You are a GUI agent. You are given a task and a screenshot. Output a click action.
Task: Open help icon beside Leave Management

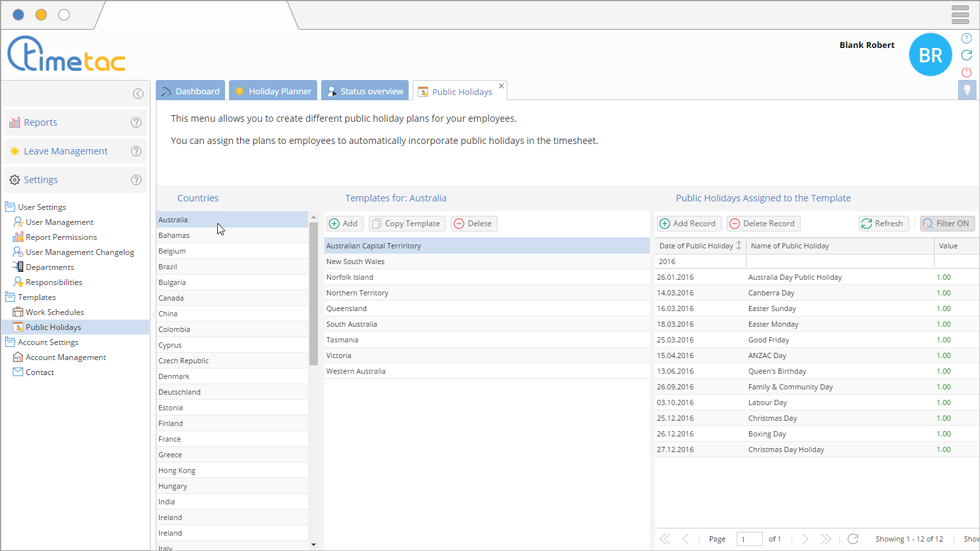tap(136, 152)
